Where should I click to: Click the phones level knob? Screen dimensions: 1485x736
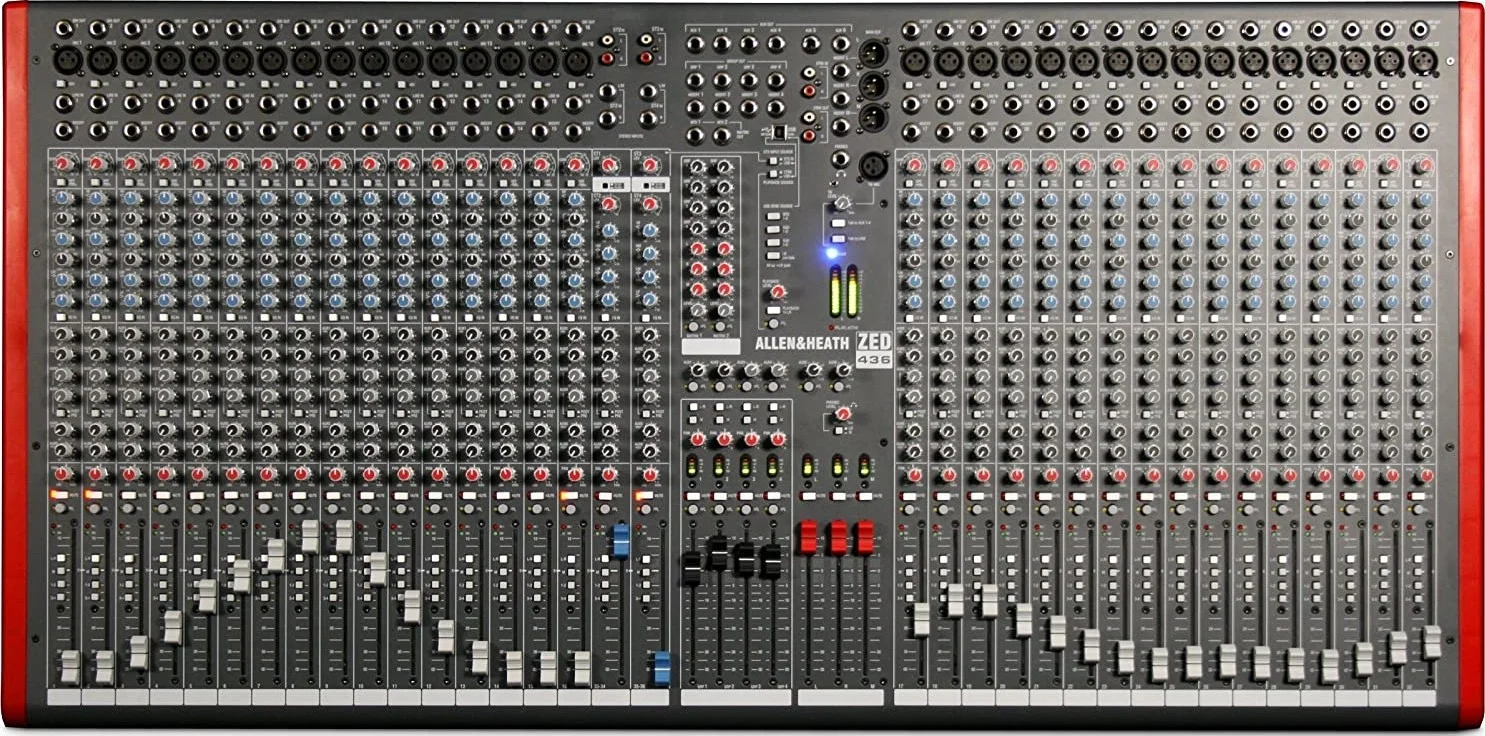point(843,414)
